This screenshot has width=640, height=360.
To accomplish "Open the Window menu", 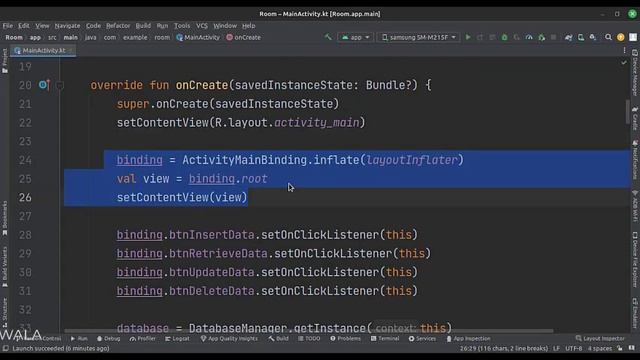I will [225, 26].
